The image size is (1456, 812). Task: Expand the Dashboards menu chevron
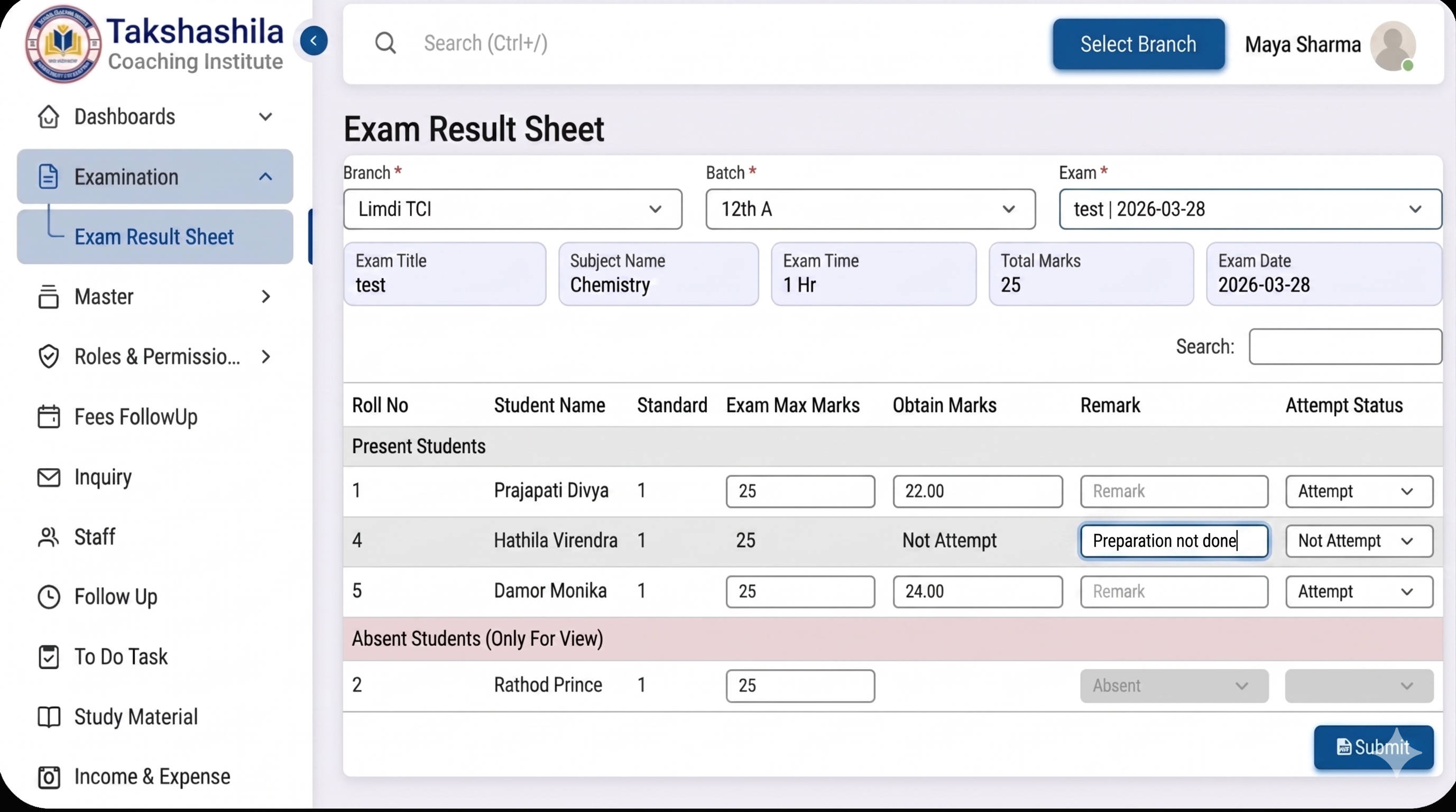[265, 117]
